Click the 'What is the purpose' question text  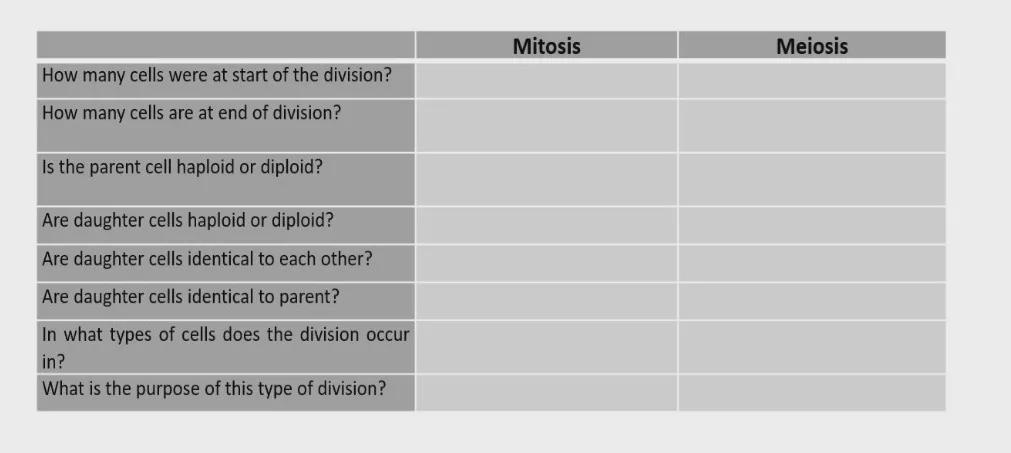tap(213, 389)
